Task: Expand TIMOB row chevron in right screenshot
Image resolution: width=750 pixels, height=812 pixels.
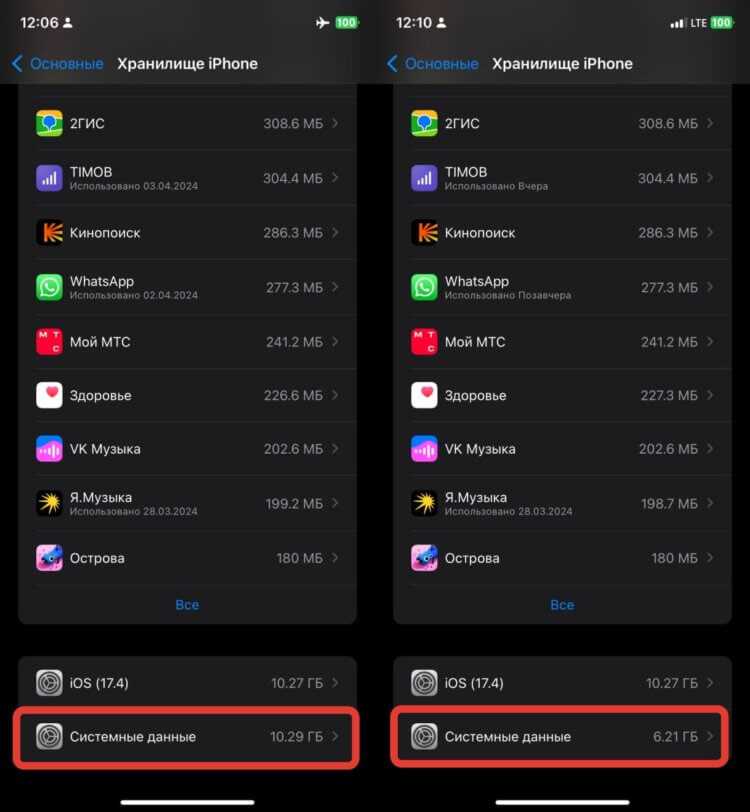Action: tap(710, 178)
